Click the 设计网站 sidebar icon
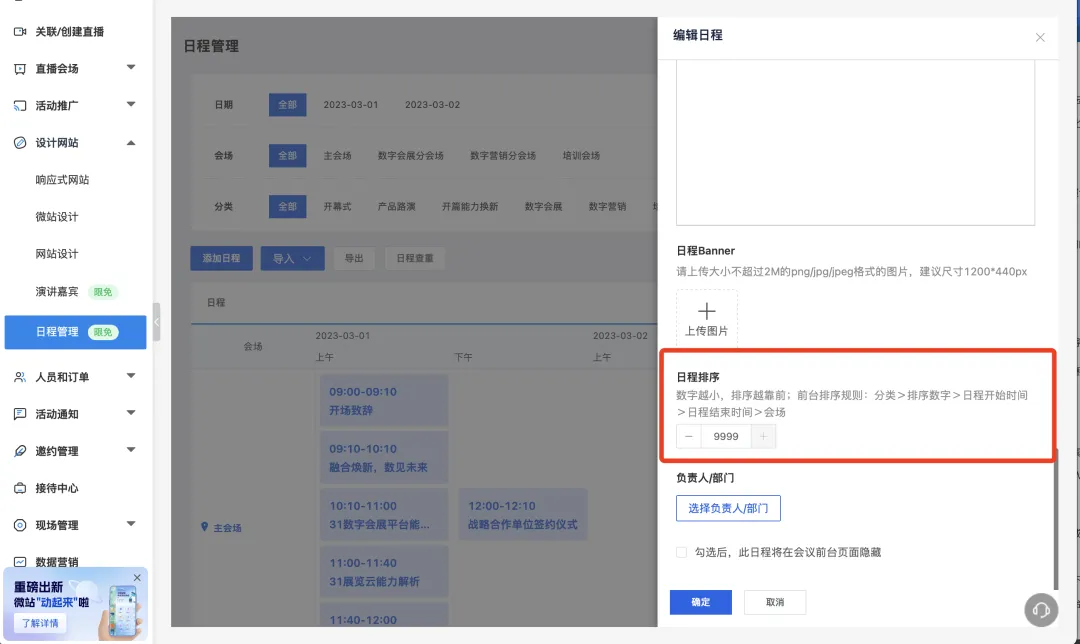The width and height of the screenshot is (1080, 644). point(19,143)
